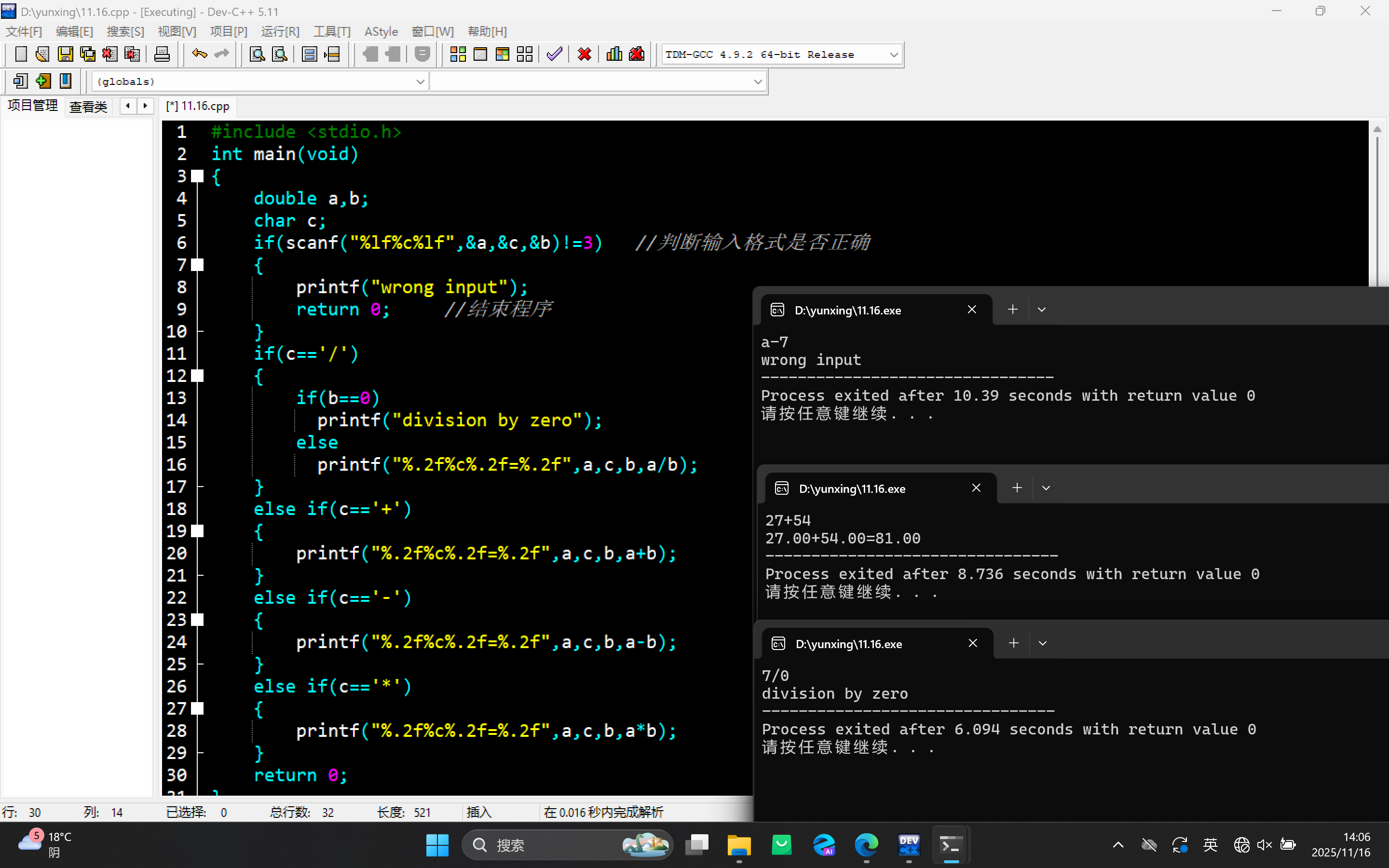Image resolution: width=1389 pixels, height=868 pixels.
Task: Click the Windows Start button on taskbar
Action: point(437,845)
